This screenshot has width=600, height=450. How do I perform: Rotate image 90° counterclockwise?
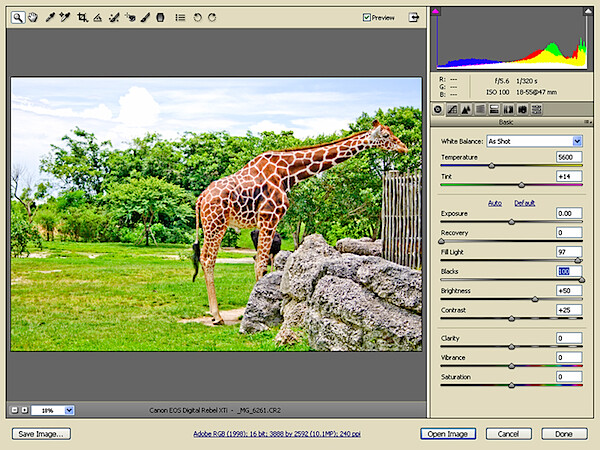(x=197, y=17)
